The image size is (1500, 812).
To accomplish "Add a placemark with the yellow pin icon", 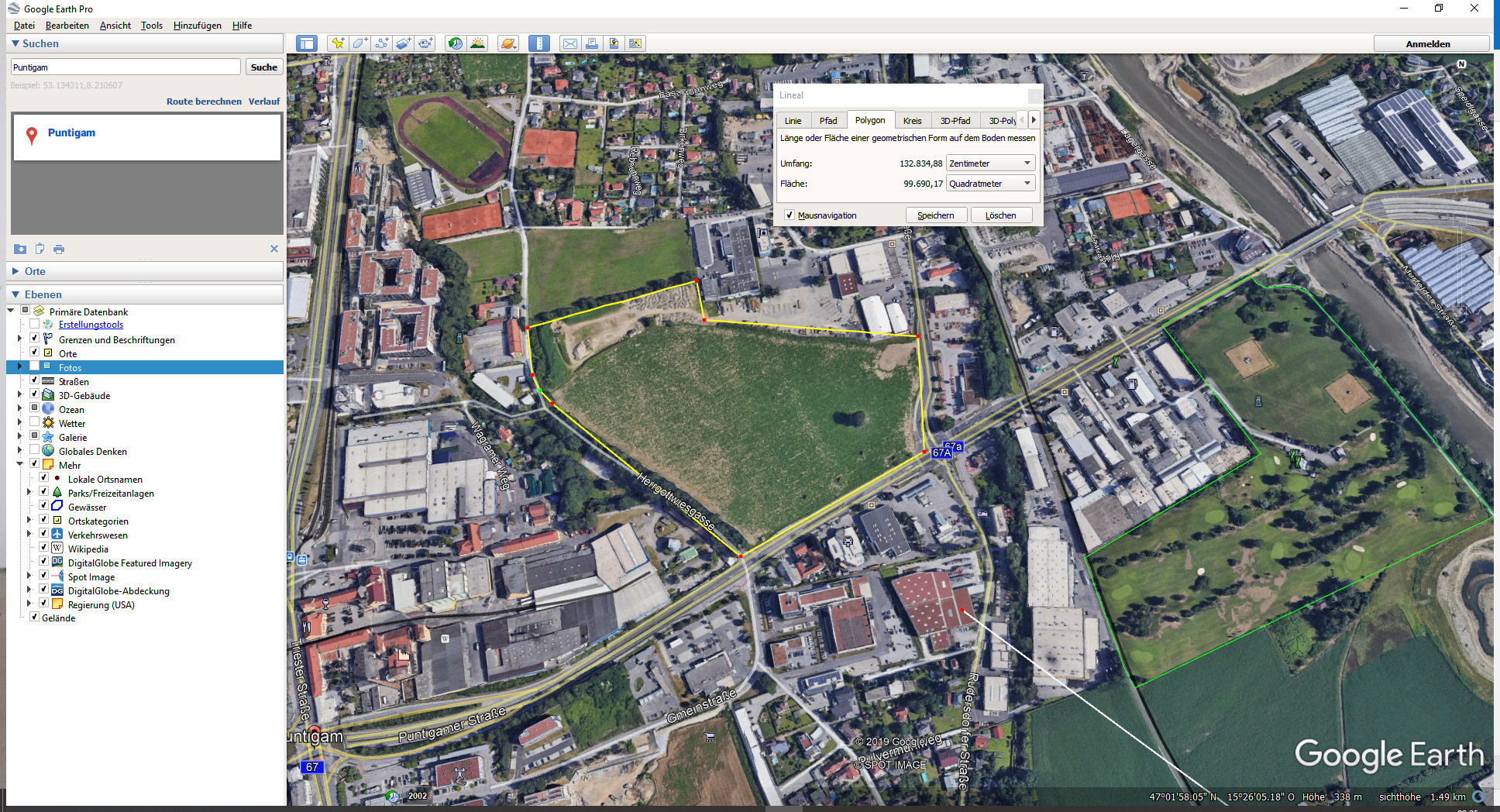I will pos(337,43).
